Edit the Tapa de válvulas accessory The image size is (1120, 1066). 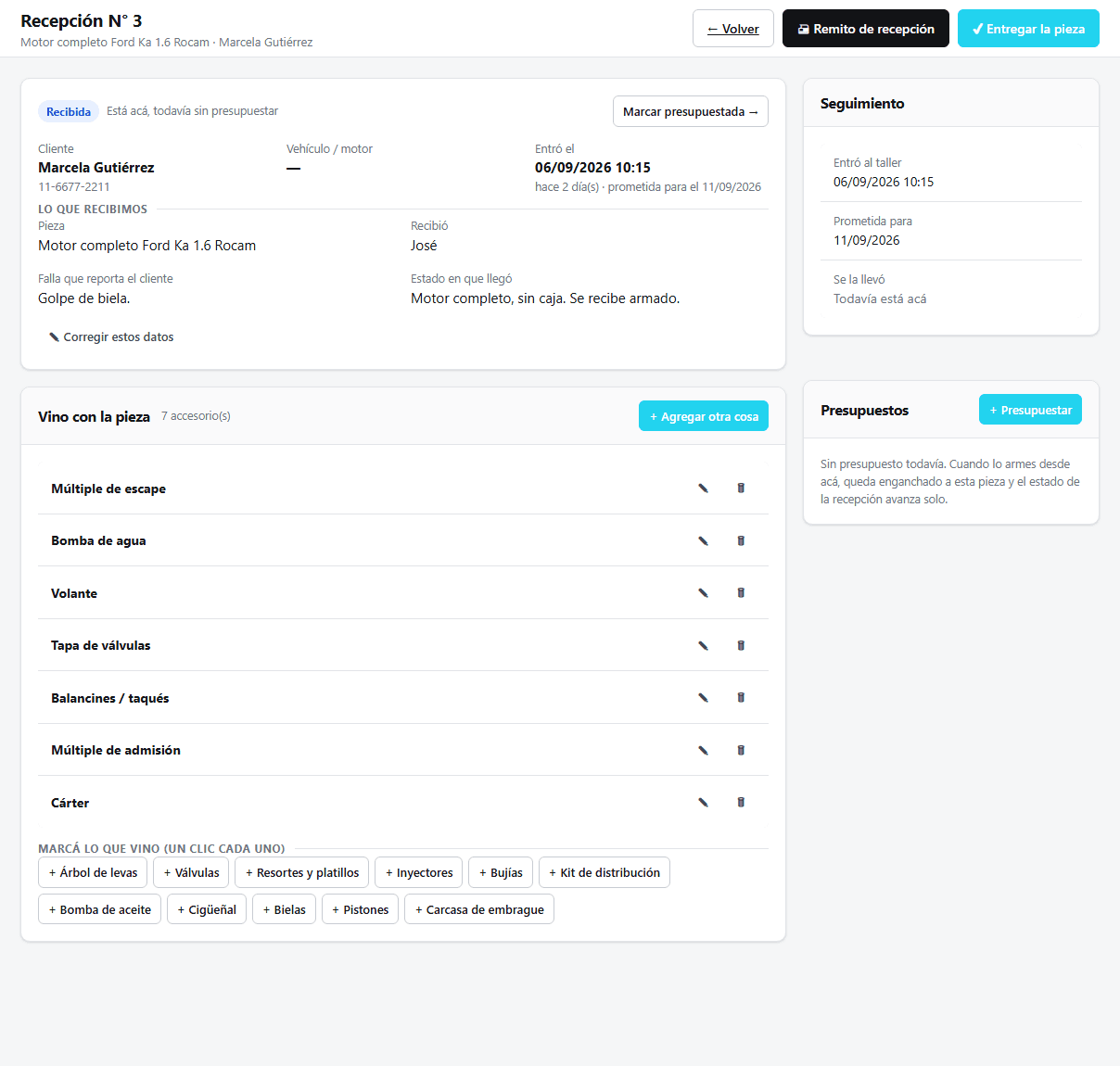[703, 645]
